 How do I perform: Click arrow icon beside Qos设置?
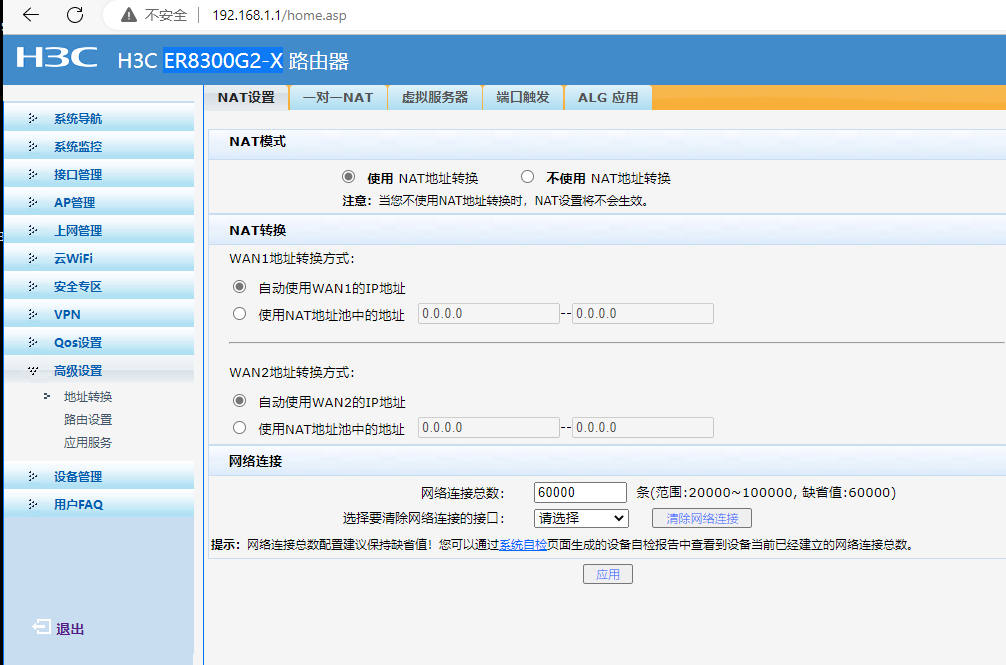point(33,342)
